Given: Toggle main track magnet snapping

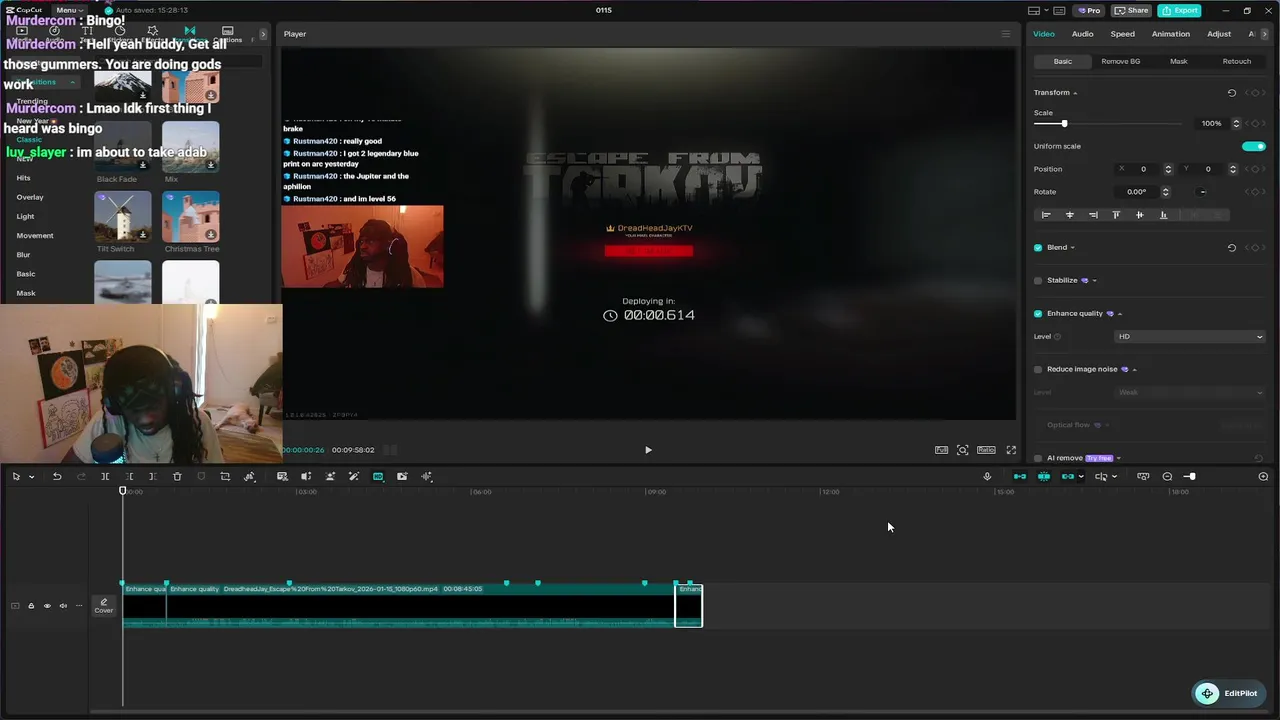Looking at the screenshot, I should (x=1019, y=476).
